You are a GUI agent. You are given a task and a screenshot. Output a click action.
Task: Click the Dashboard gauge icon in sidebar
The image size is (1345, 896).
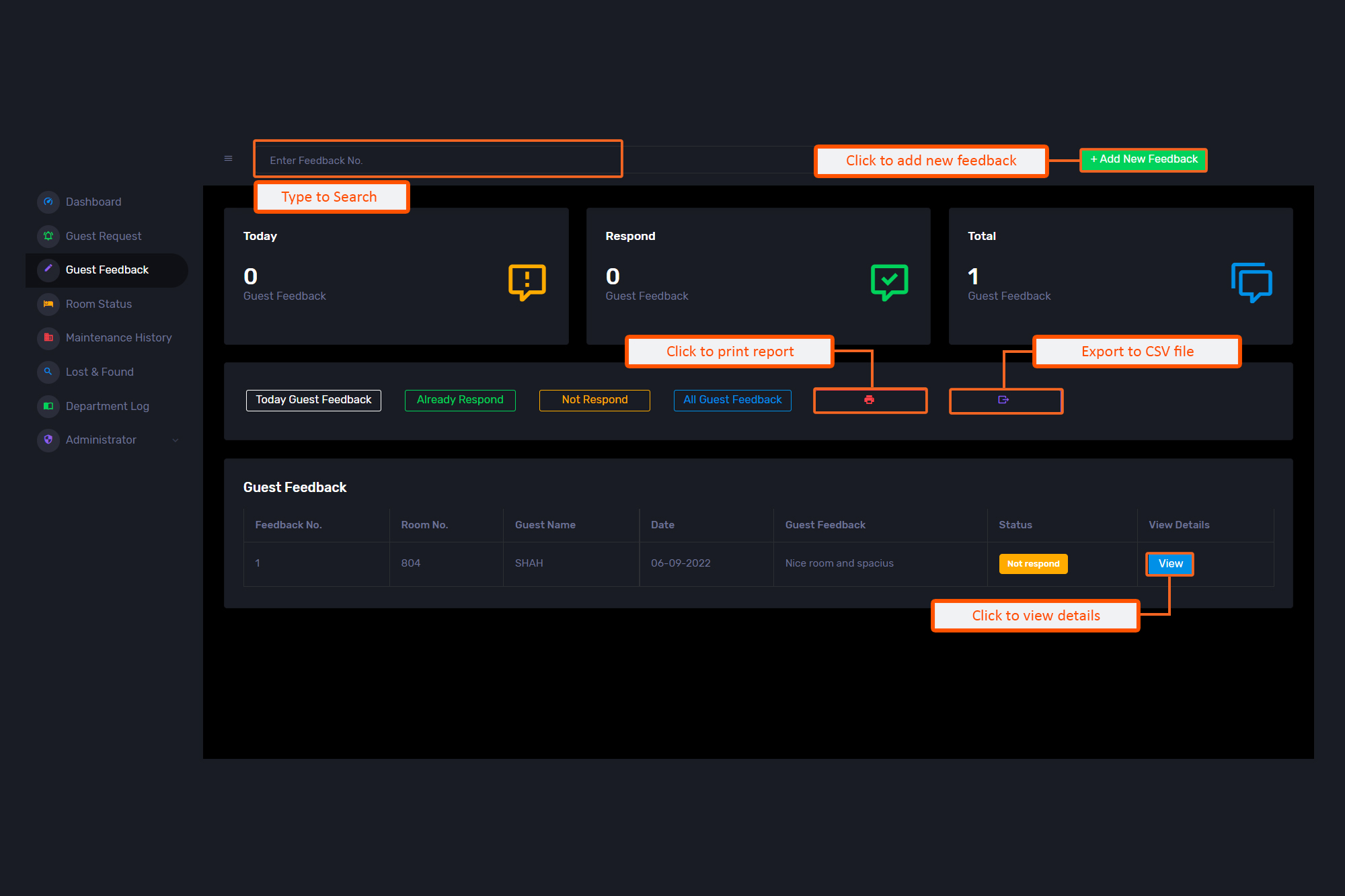coord(48,202)
